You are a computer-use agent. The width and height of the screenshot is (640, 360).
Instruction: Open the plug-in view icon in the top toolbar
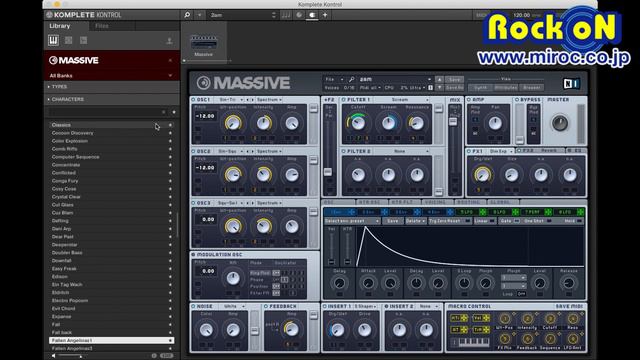(312, 15)
